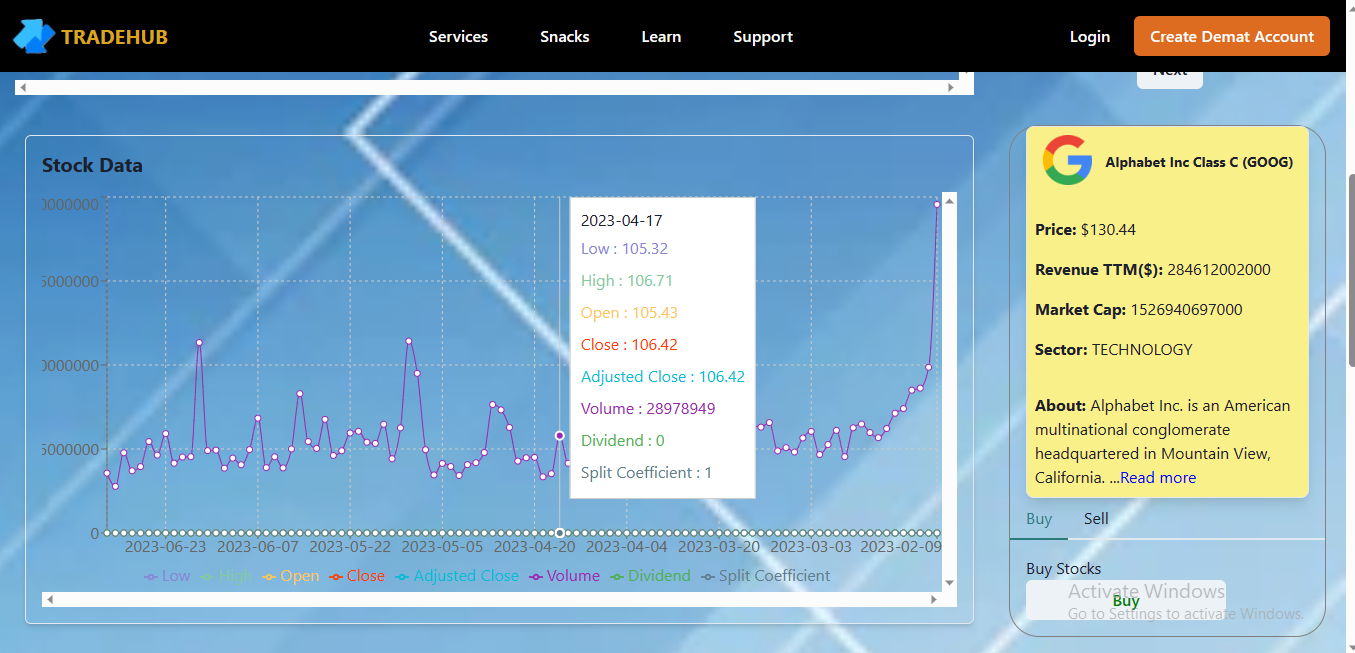Click the Sector TECHNOLOGY line
The image size is (1355, 653).
[x=1114, y=350]
